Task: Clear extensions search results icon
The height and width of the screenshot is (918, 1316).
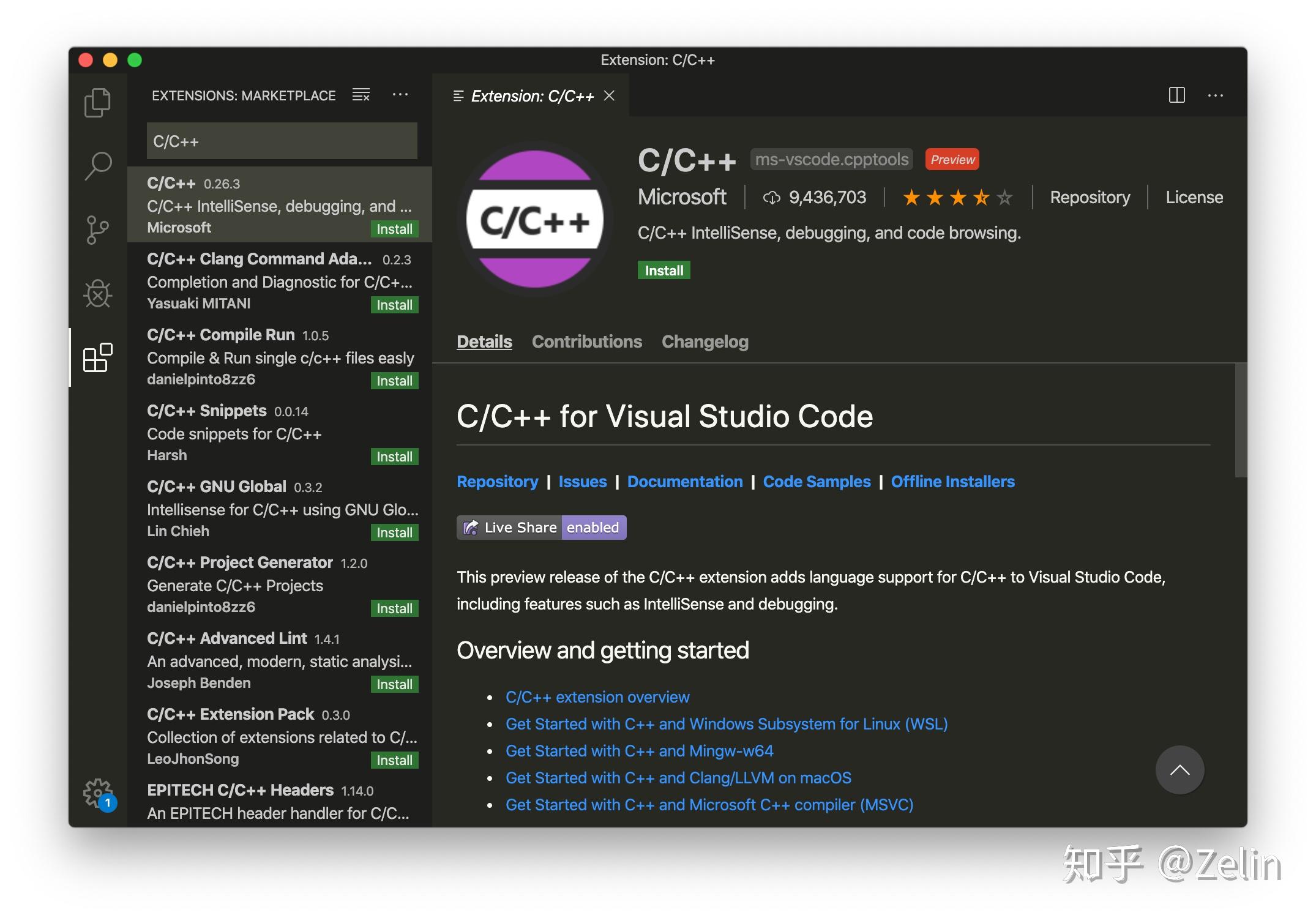Action: tap(361, 95)
